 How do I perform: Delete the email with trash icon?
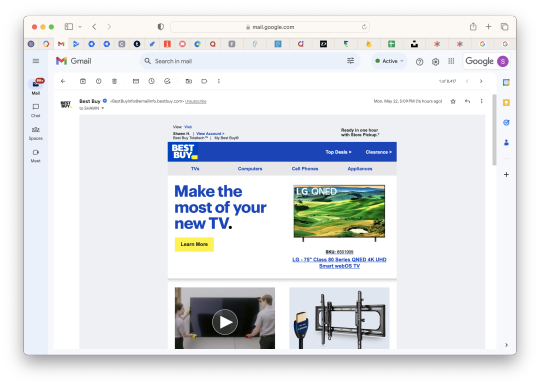point(114,81)
